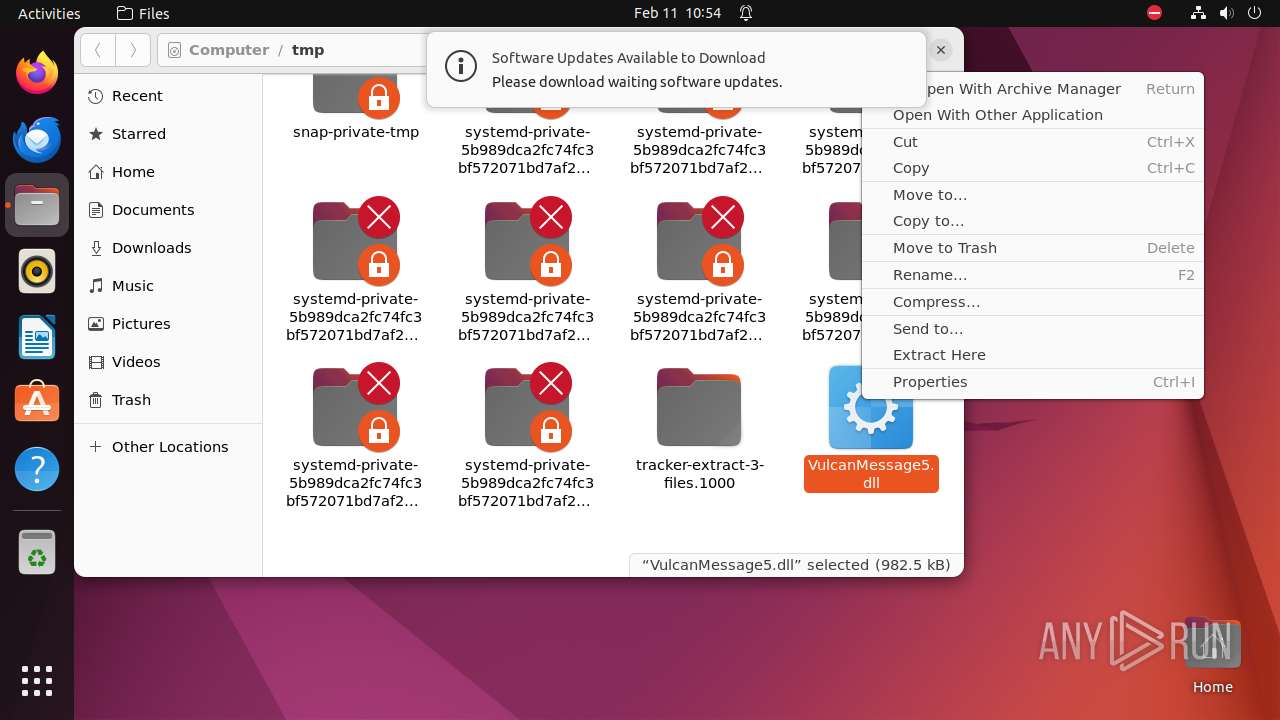Open the Software Updates Available notification
Viewport: 1280px width, 720px height.
coord(676,69)
